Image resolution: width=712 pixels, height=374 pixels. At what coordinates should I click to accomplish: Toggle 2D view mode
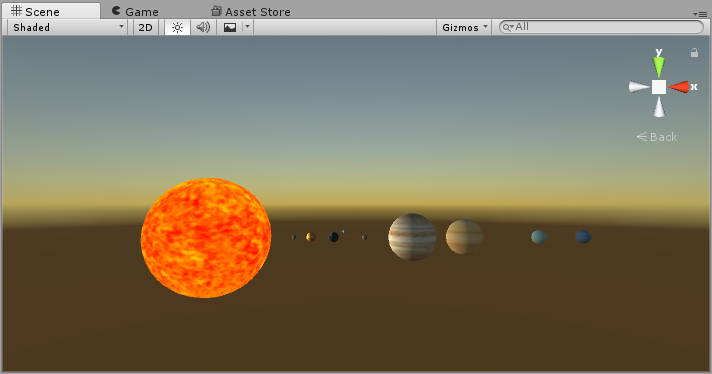(x=145, y=27)
